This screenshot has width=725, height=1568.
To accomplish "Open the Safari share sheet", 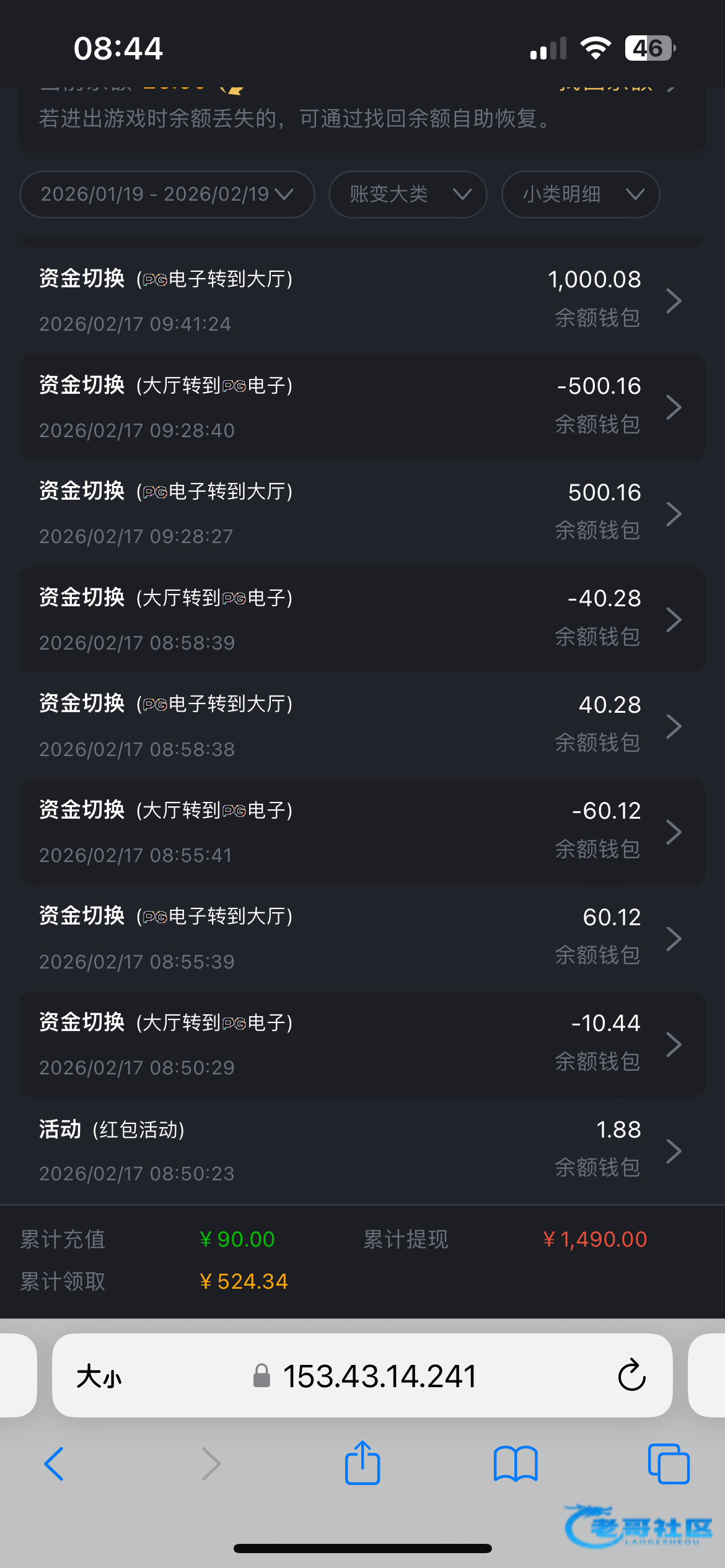I will click(362, 1463).
